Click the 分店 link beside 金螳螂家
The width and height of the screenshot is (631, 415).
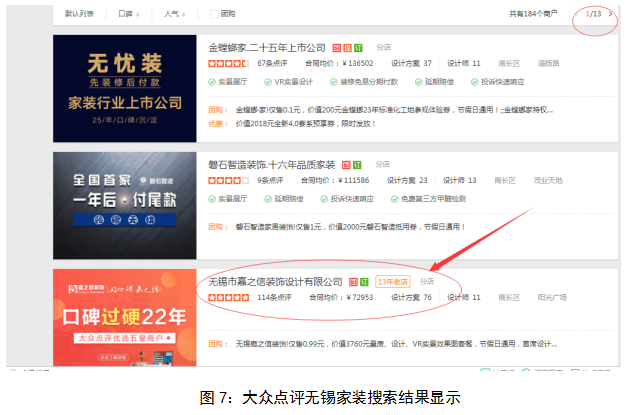point(384,47)
